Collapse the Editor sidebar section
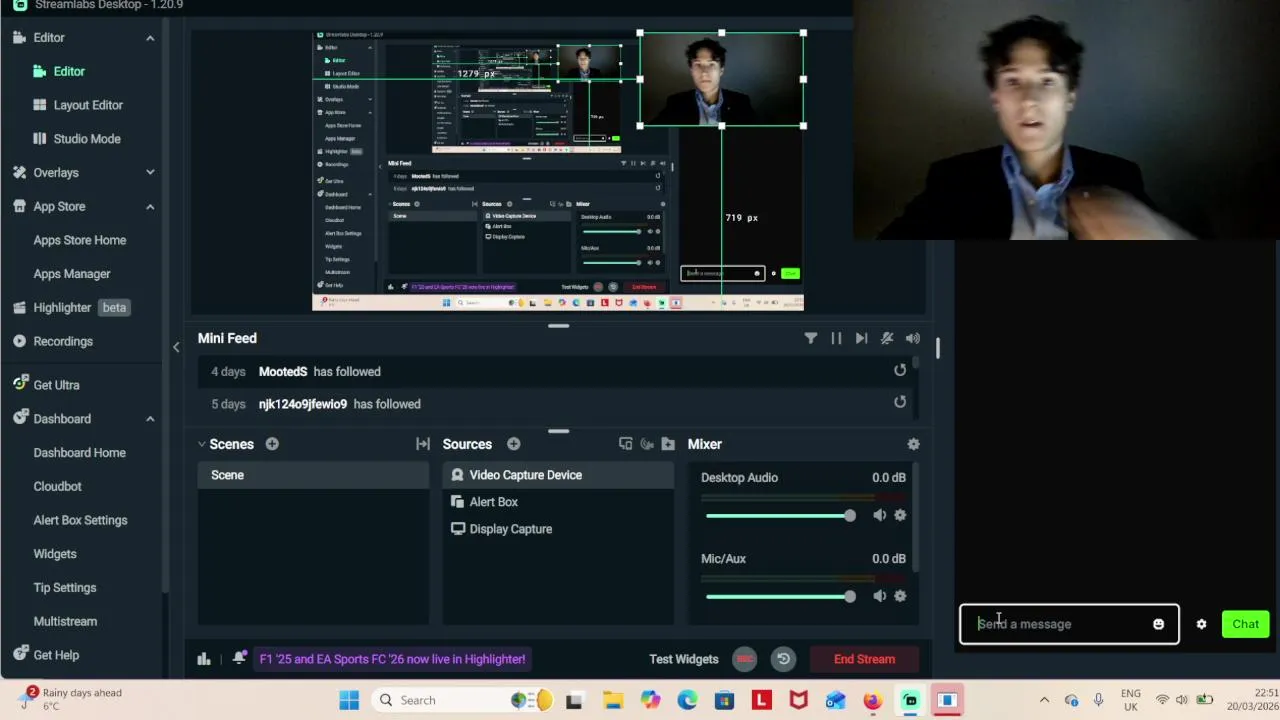1280x720 pixels. [150, 38]
